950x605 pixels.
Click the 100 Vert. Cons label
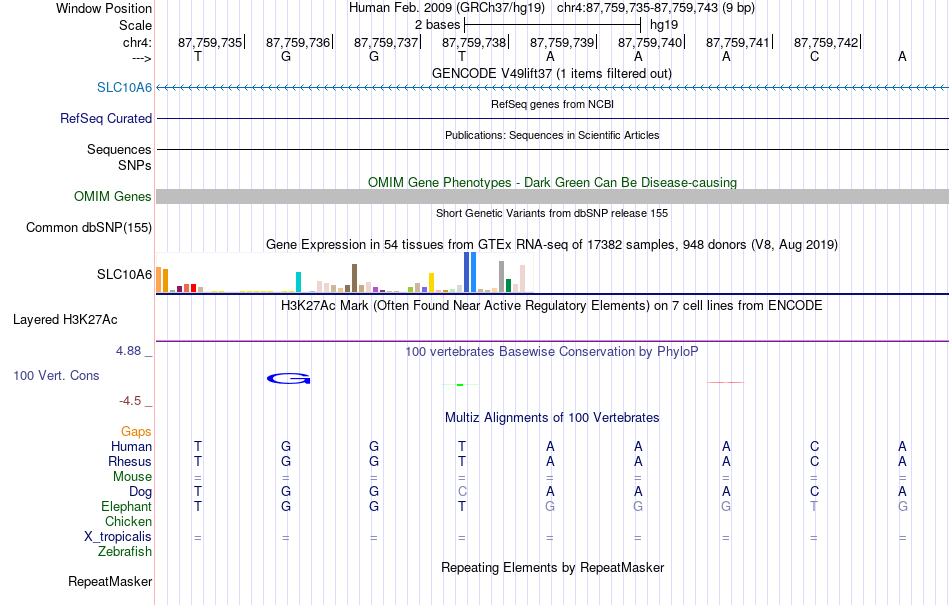click(56, 375)
